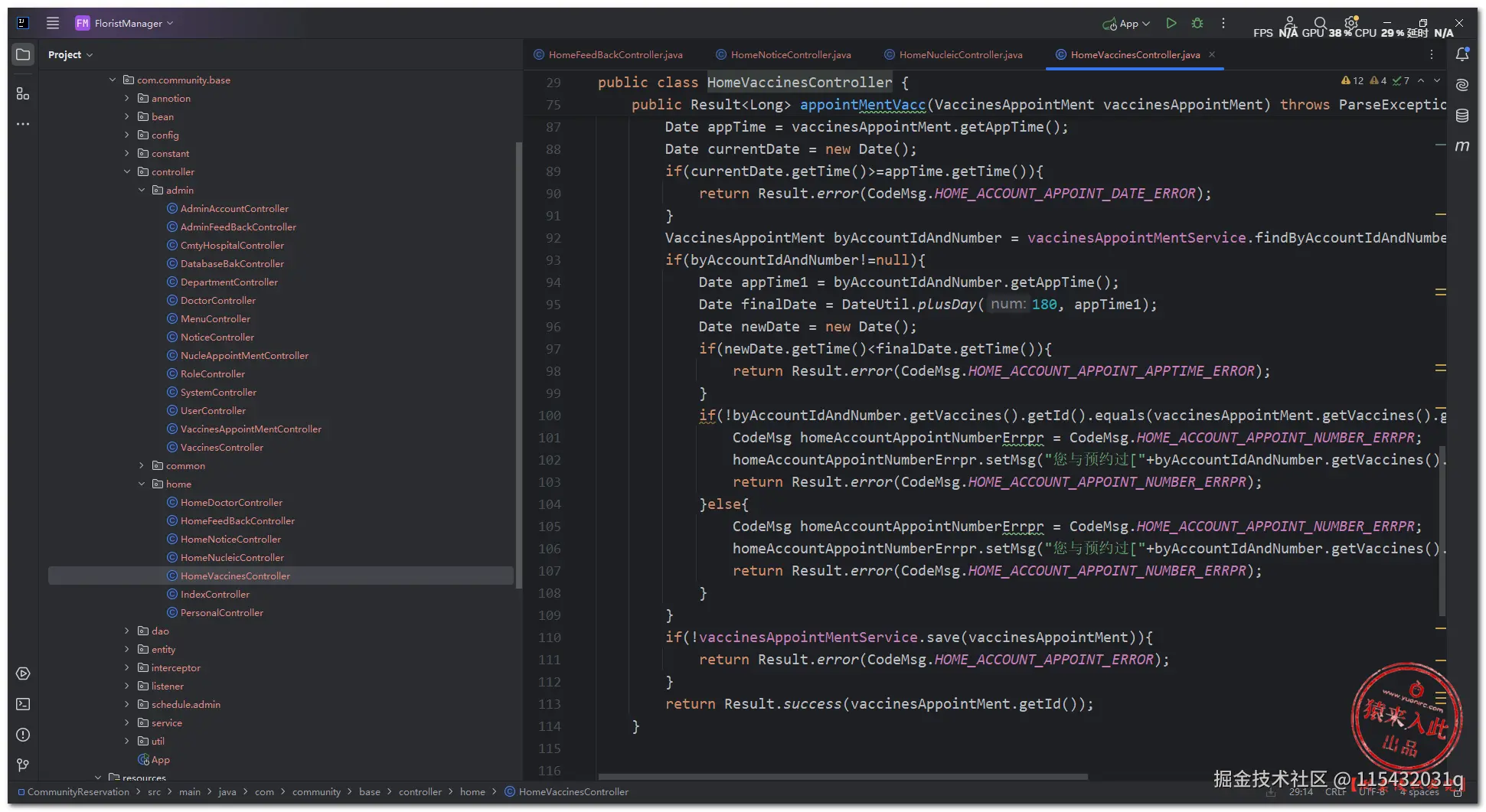The width and height of the screenshot is (1486, 812).
Task: Open IndexController in the tree
Action: (215, 594)
